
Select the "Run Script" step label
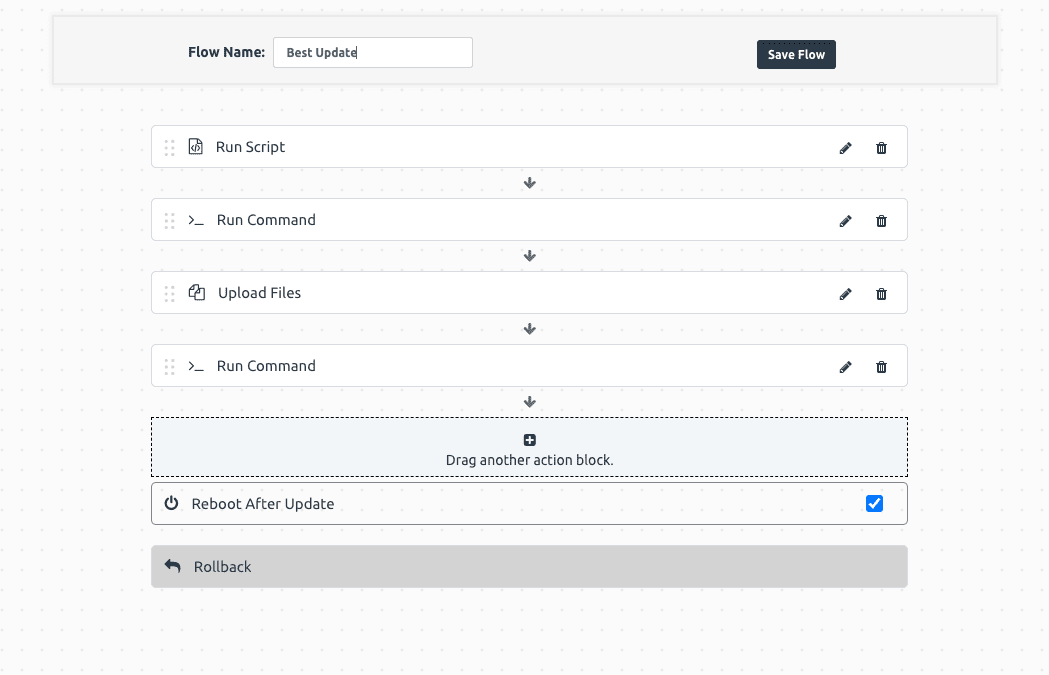click(250, 147)
